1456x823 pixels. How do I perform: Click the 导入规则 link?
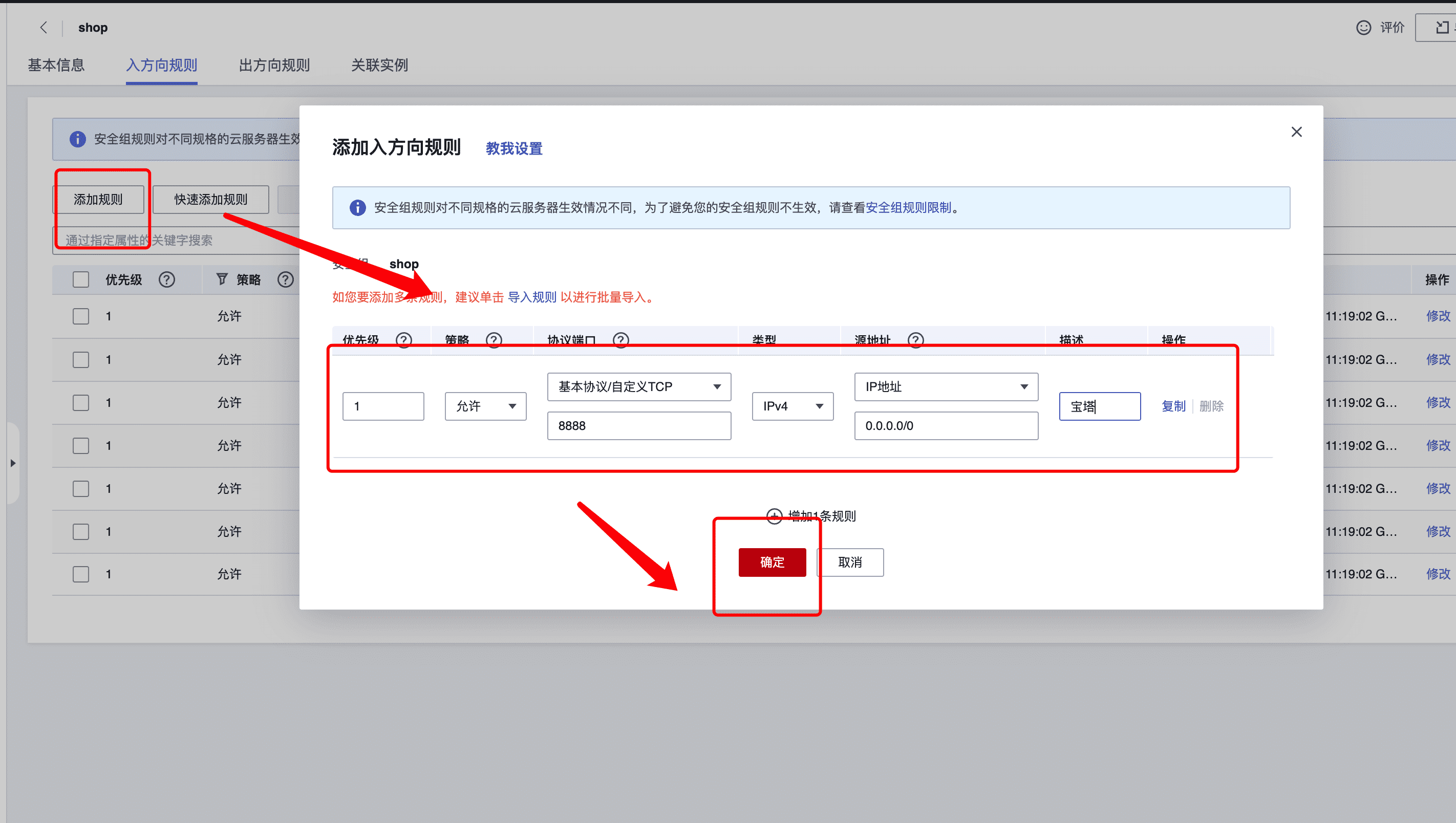[x=531, y=297]
